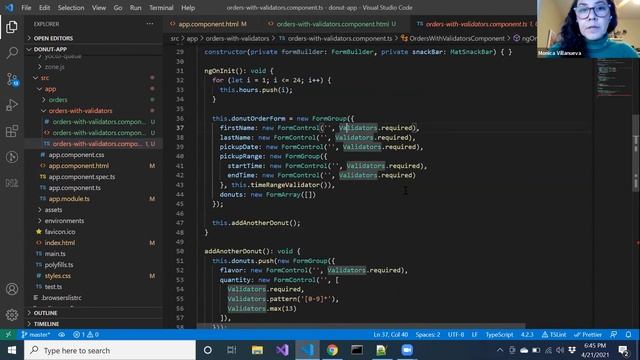Image resolution: width=640 pixels, height=360 pixels.
Task: Open the notifications bell in status bar
Action: [629, 334]
